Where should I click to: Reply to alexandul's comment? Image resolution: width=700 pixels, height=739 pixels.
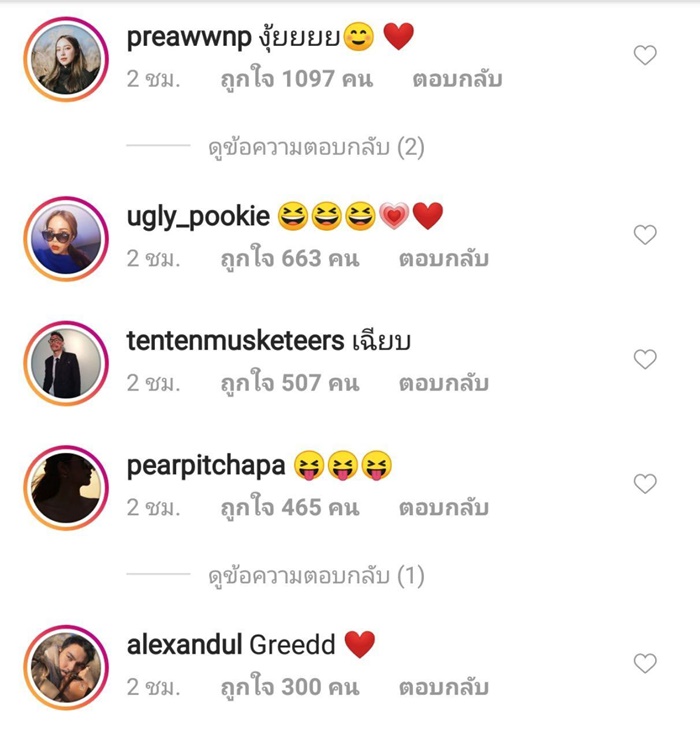click(x=444, y=687)
